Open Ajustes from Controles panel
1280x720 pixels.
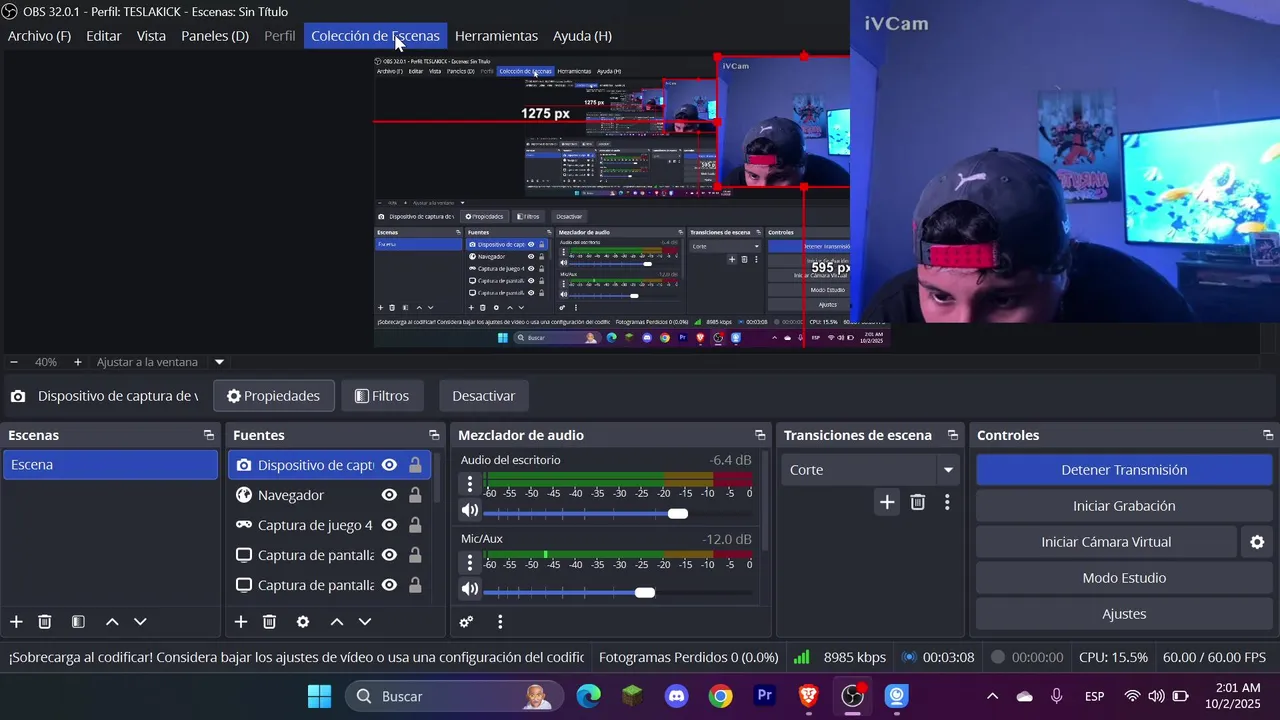click(1124, 614)
